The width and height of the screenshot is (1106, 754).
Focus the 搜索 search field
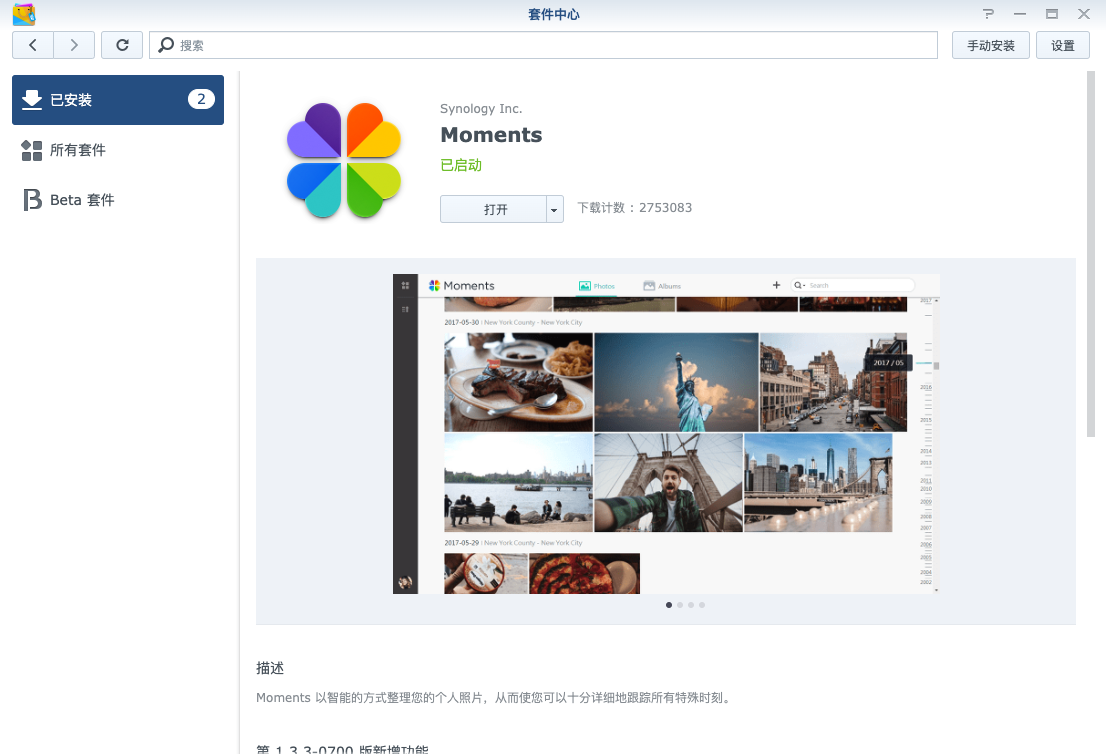(x=543, y=45)
